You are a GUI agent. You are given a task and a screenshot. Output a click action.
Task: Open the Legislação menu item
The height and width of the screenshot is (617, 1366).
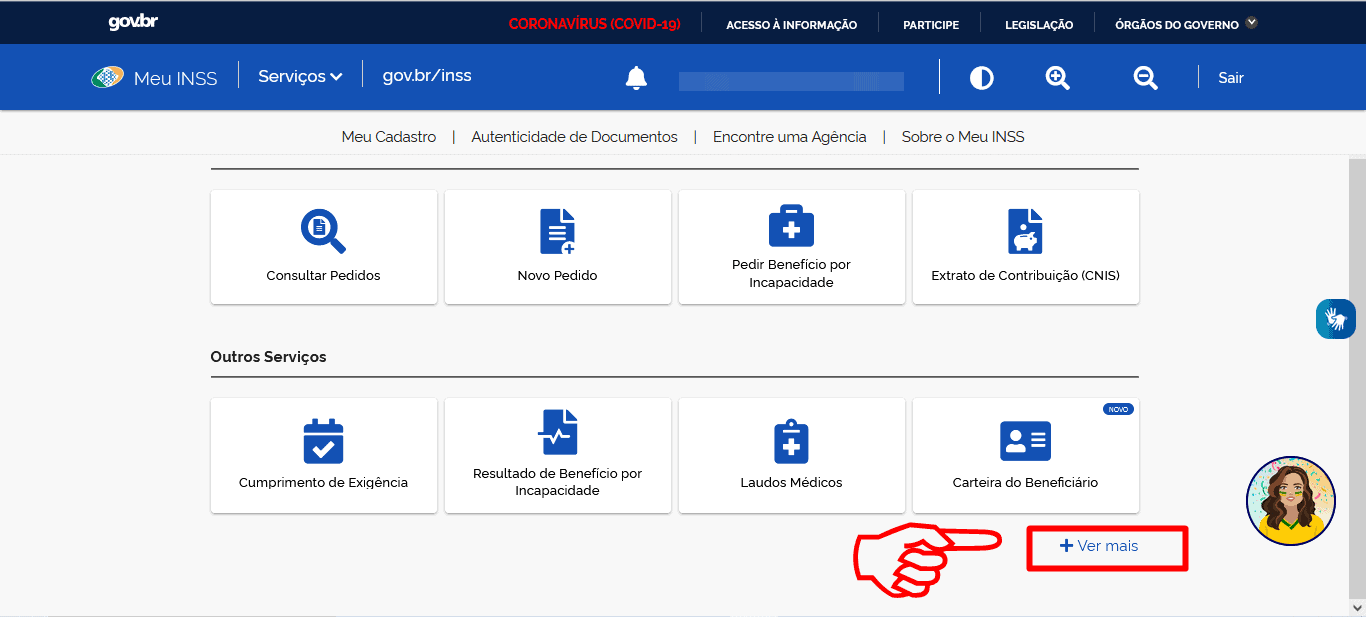1039,25
